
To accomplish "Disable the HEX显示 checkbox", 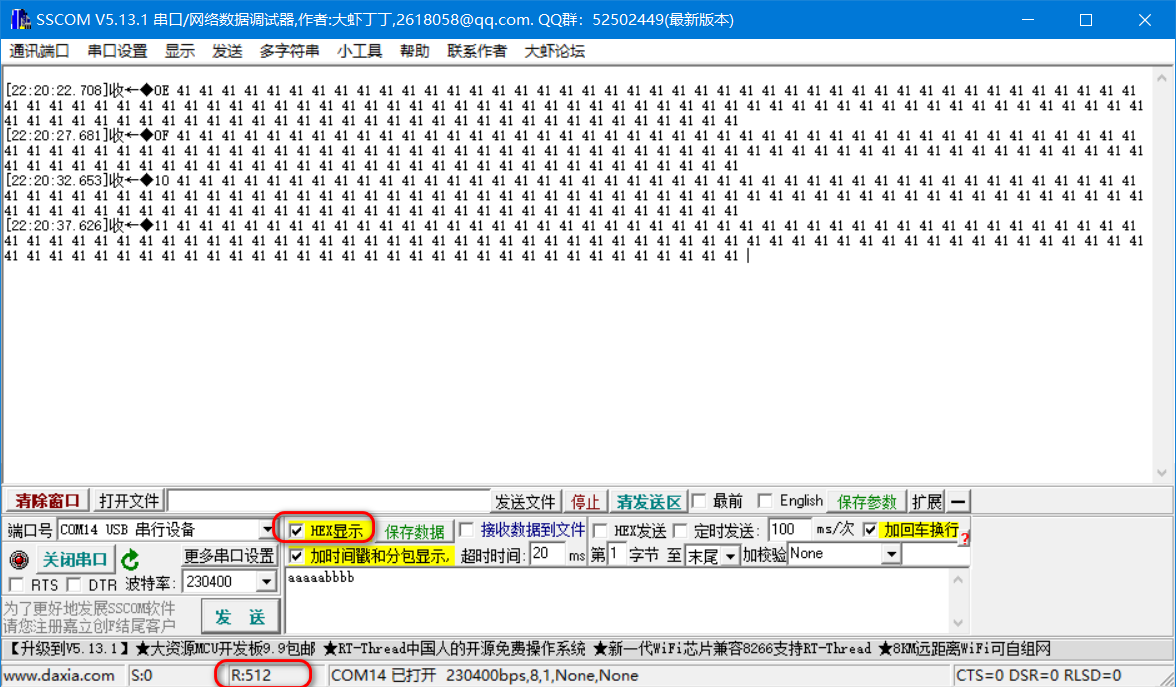I will point(296,530).
